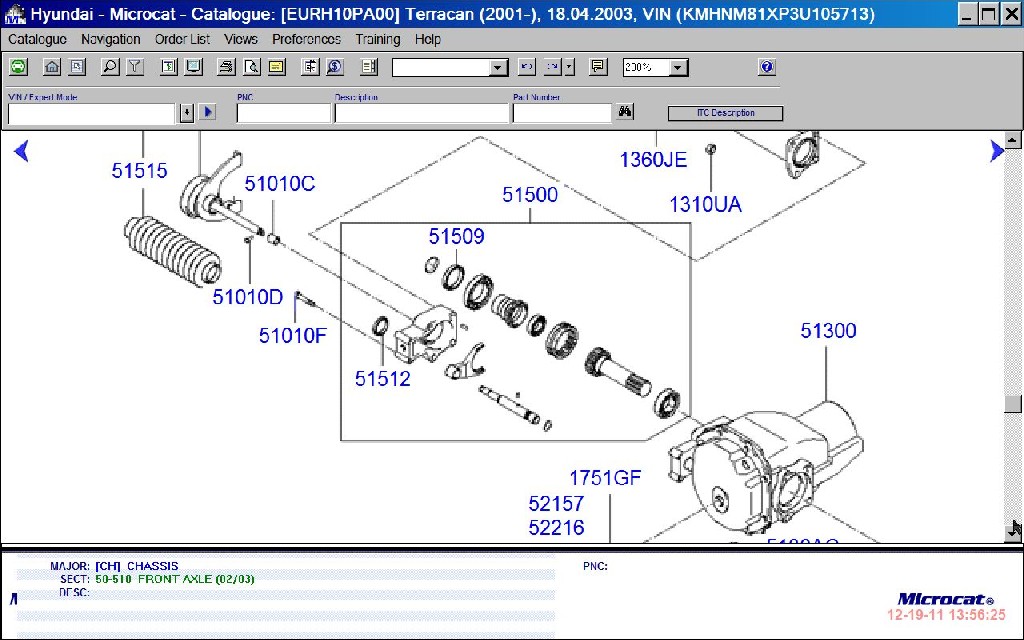1024x640 pixels.
Task: Click the scrollbar up arrow of the diagram
Action: [x=1012, y=139]
